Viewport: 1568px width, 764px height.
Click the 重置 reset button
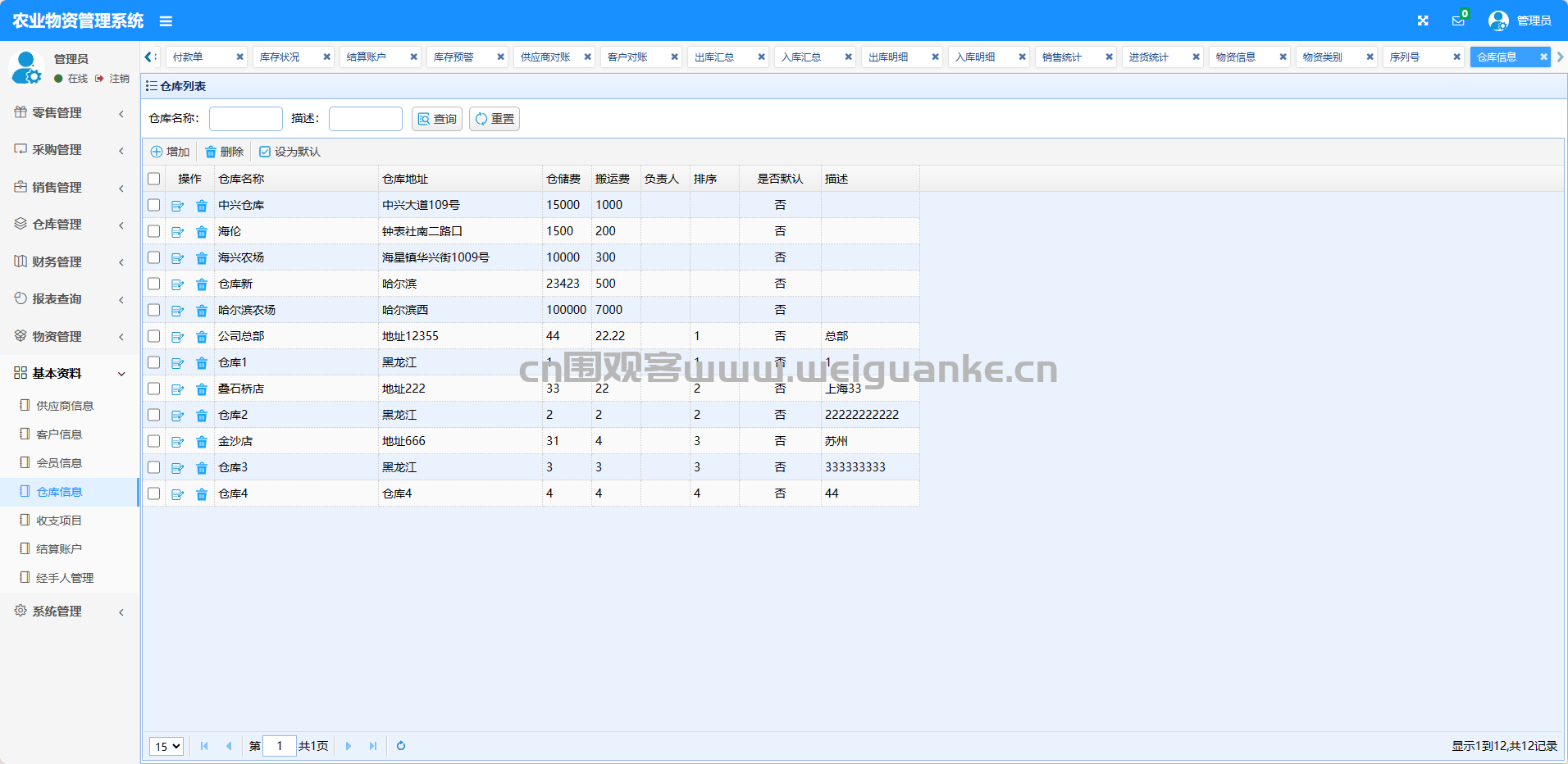pyautogui.click(x=495, y=119)
